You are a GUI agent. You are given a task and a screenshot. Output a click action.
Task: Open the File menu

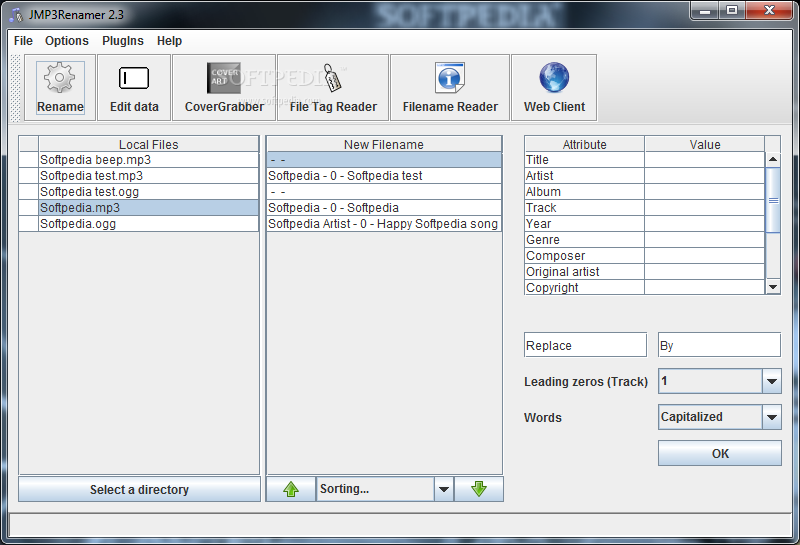(23, 41)
